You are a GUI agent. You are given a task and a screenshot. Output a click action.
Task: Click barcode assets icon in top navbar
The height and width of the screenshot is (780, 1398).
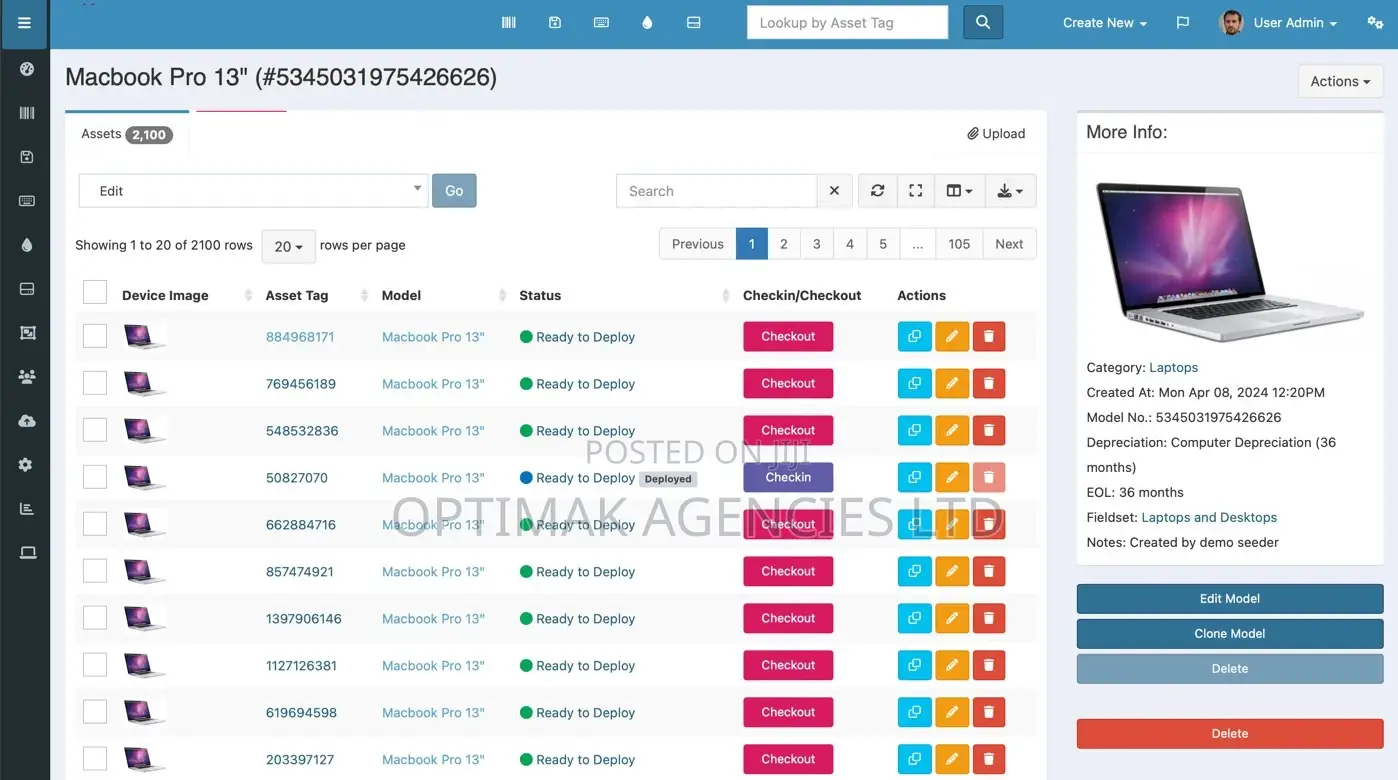coord(509,22)
